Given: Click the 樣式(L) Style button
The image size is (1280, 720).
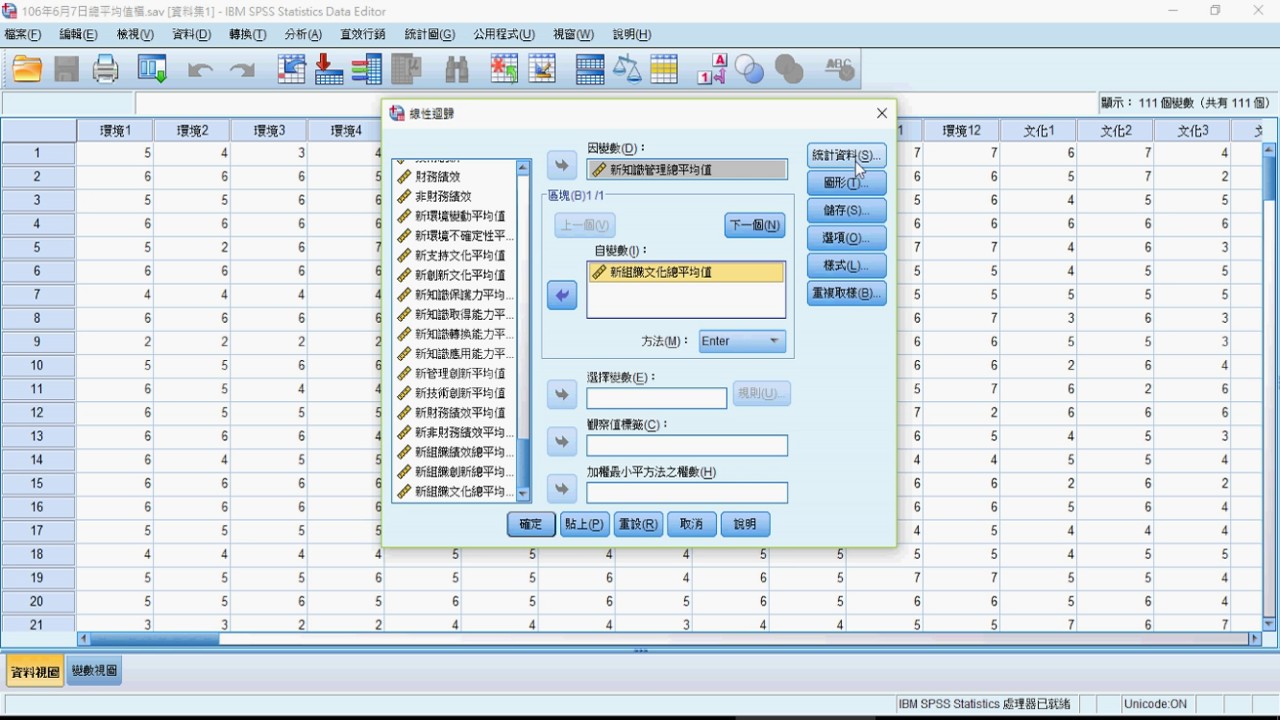Looking at the screenshot, I should (x=846, y=266).
